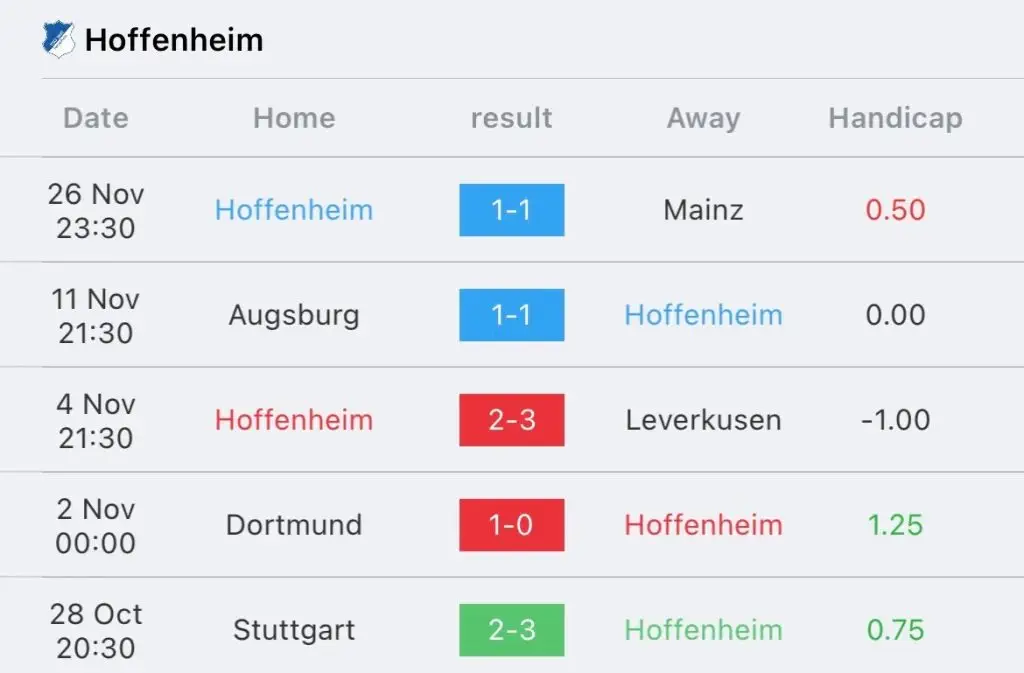1024x673 pixels.
Task: Open the red 2-3 Leverkusen result
Action: pos(512,420)
